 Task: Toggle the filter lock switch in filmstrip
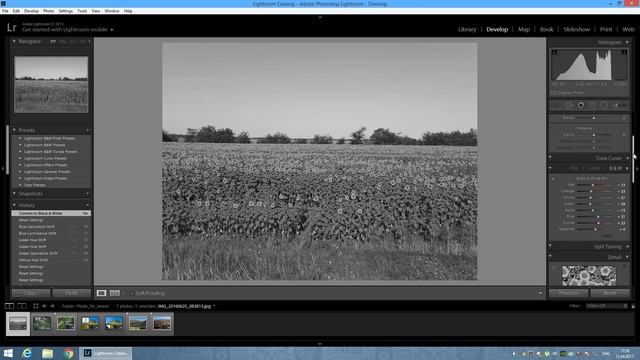coord(633,306)
